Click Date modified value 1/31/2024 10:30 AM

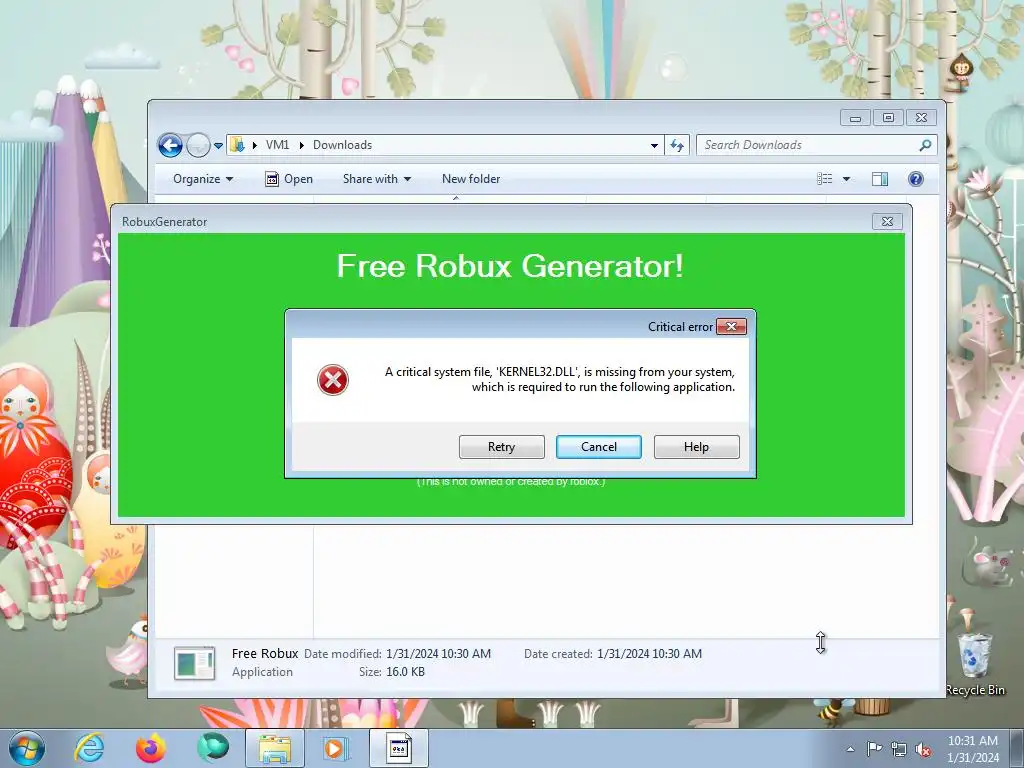click(x=438, y=654)
